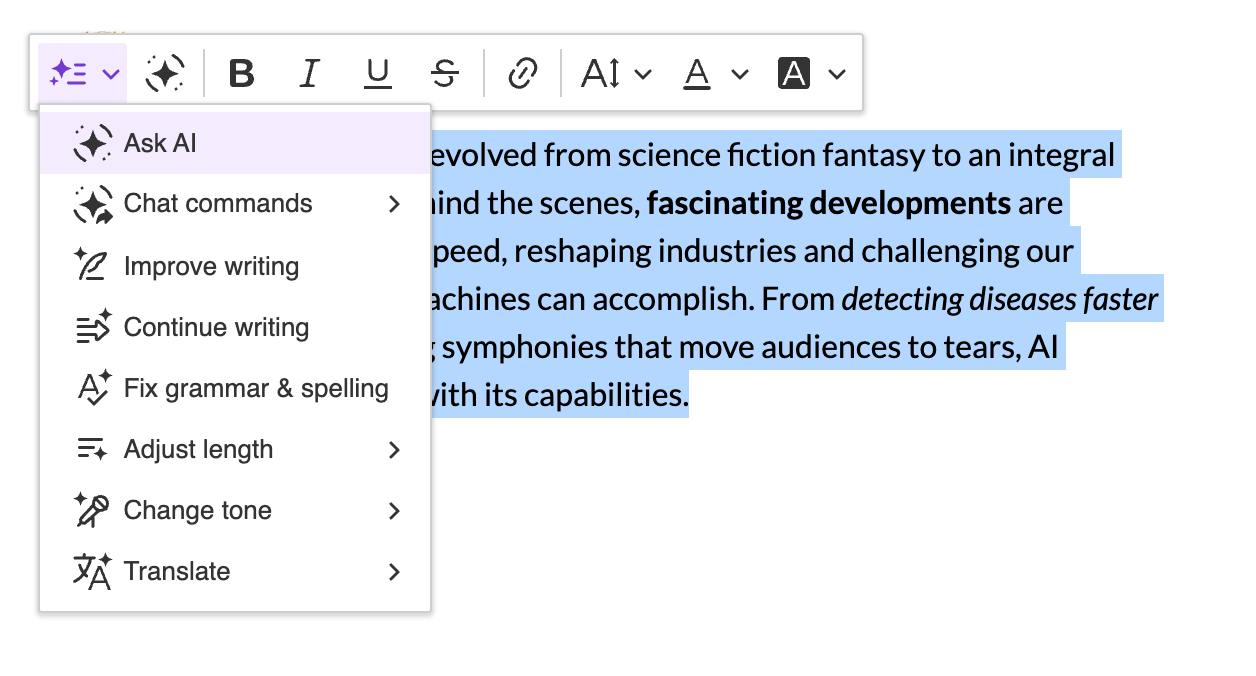Click the AI assistant sparkle icon
Viewport: 1256px width, 676px height.
click(x=164, y=72)
